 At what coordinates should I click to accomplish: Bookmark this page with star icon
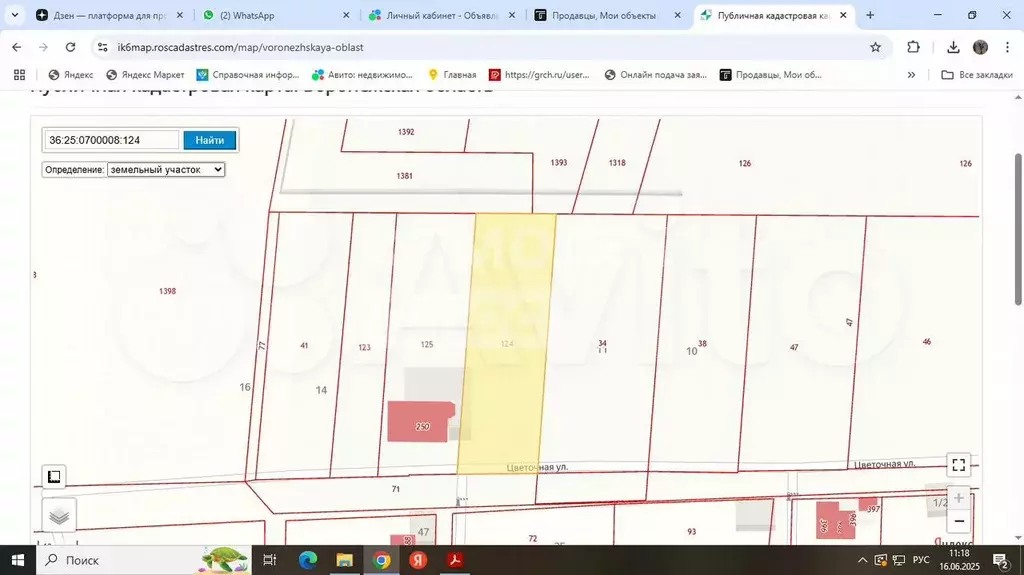pyautogui.click(x=875, y=47)
